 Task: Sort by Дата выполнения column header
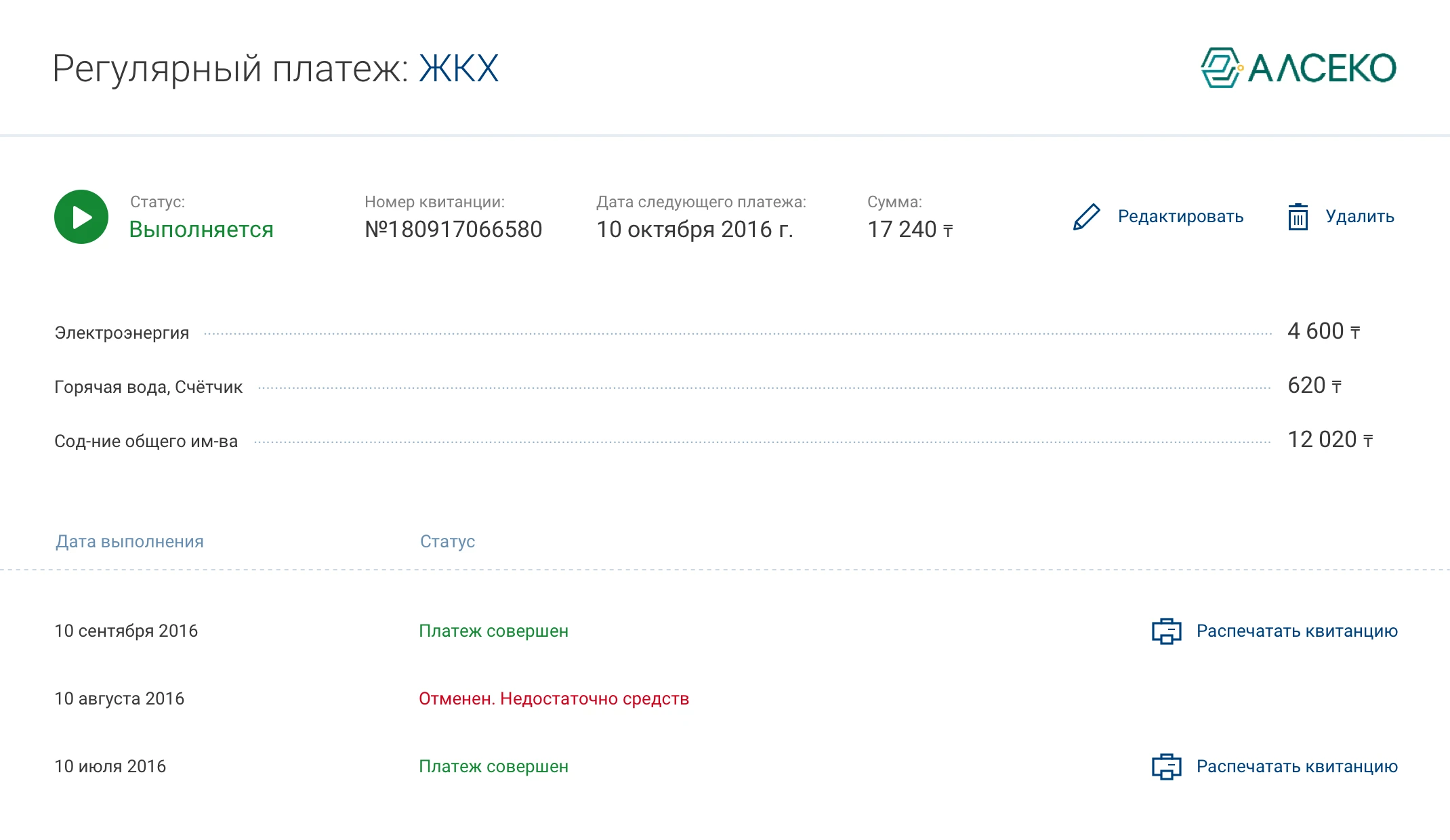point(129,542)
